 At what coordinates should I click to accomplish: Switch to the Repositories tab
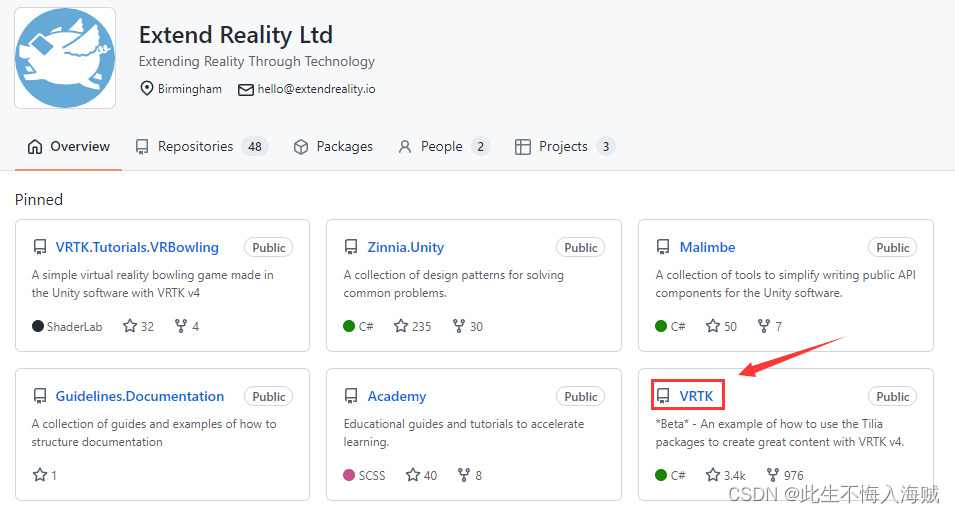coord(202,147)
